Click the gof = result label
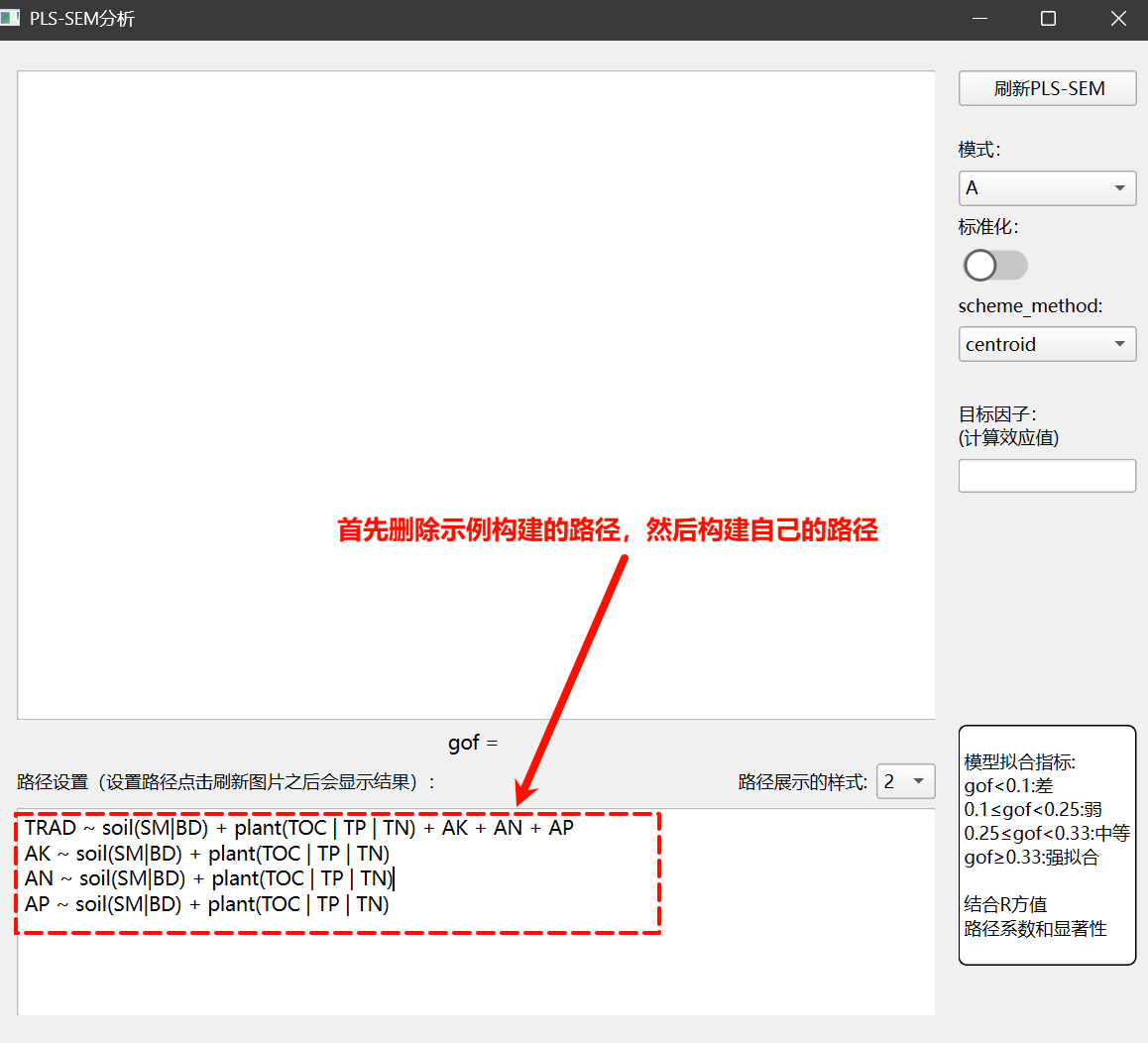 [473, 743]
